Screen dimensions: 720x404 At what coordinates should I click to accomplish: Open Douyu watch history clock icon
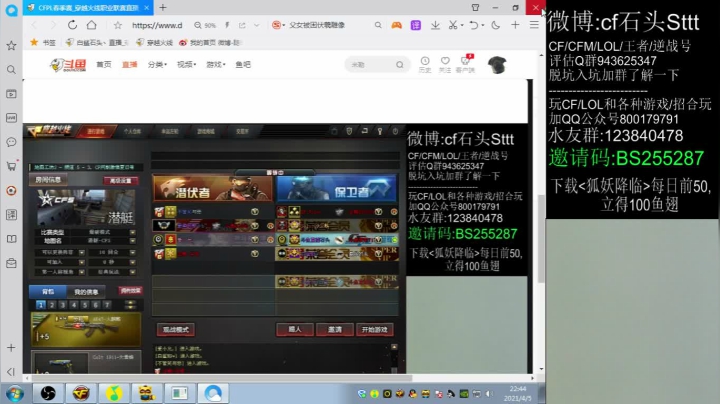(425, 64)
